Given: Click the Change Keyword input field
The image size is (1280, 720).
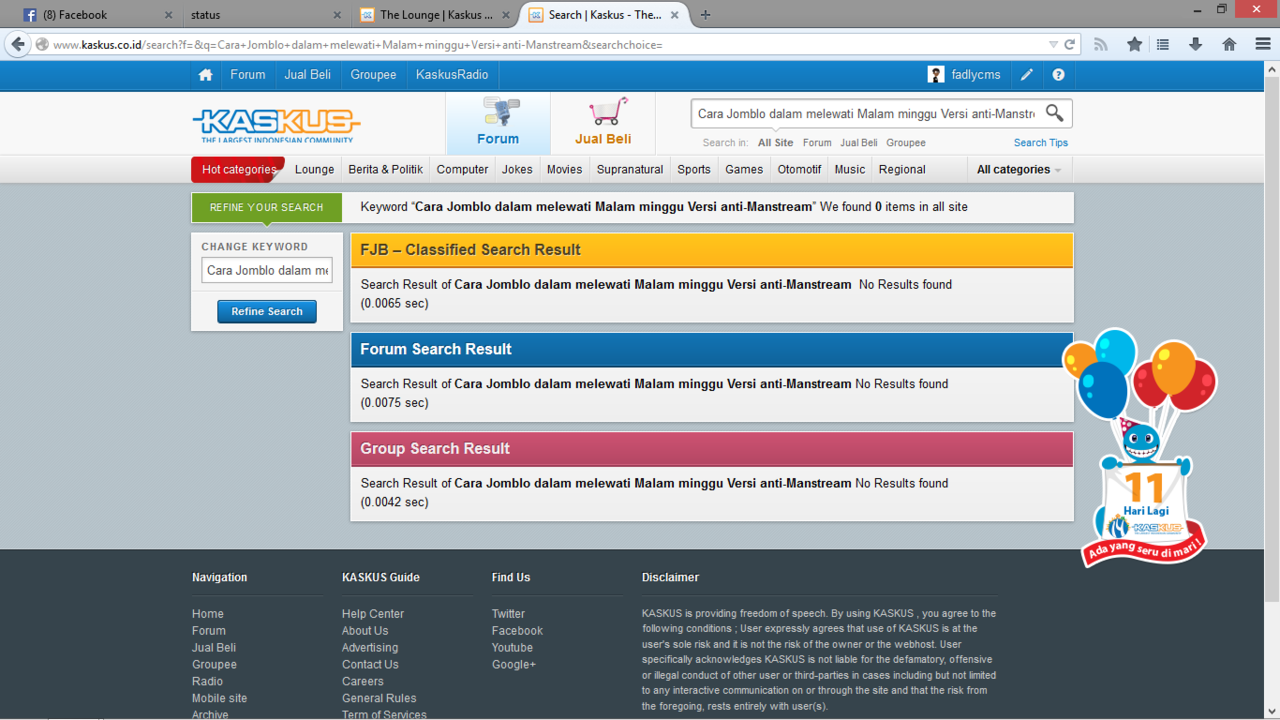Looking at the screenshot, I should (267, 270).
